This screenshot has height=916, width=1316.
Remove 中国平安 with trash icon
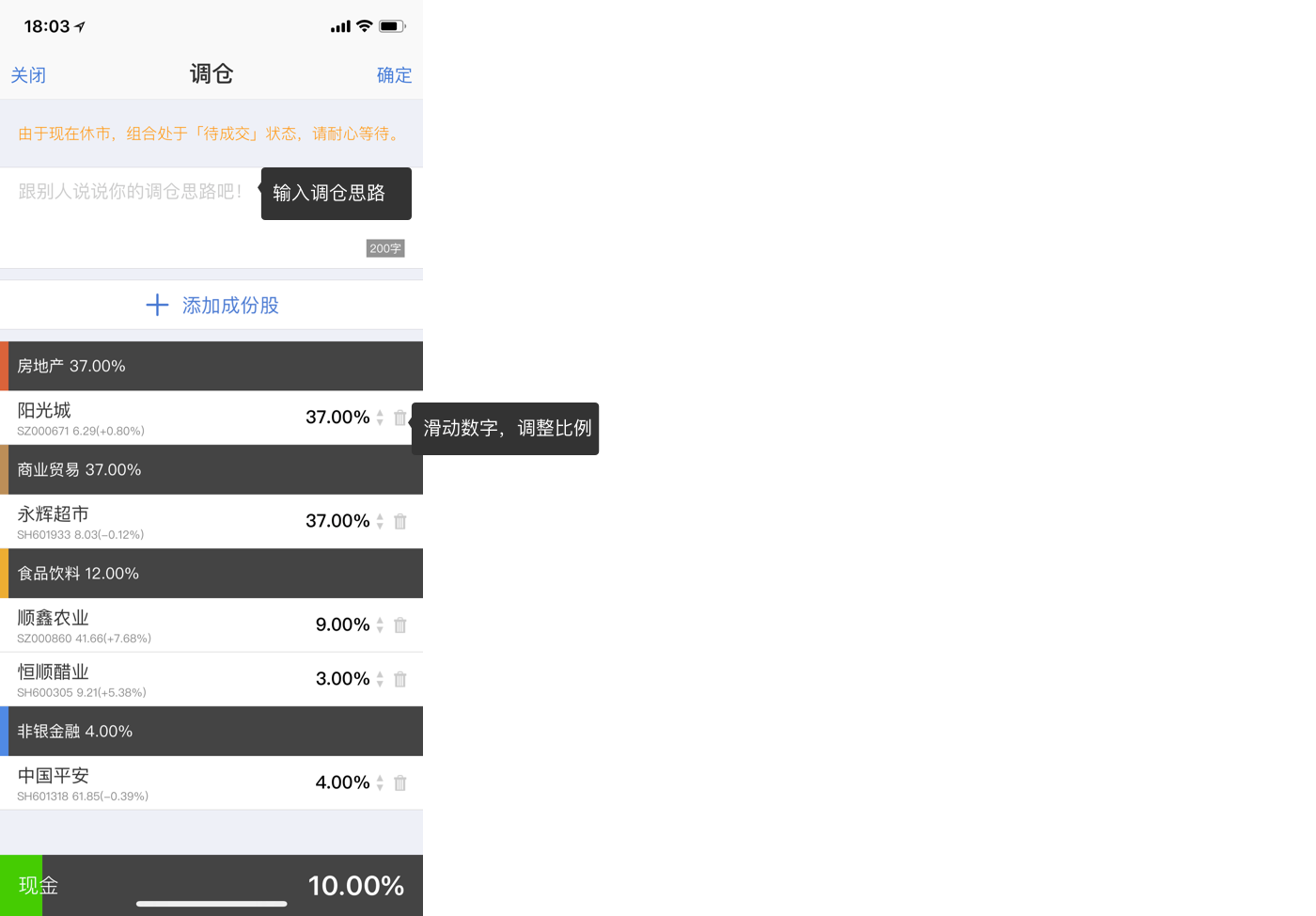coord(400,782)
